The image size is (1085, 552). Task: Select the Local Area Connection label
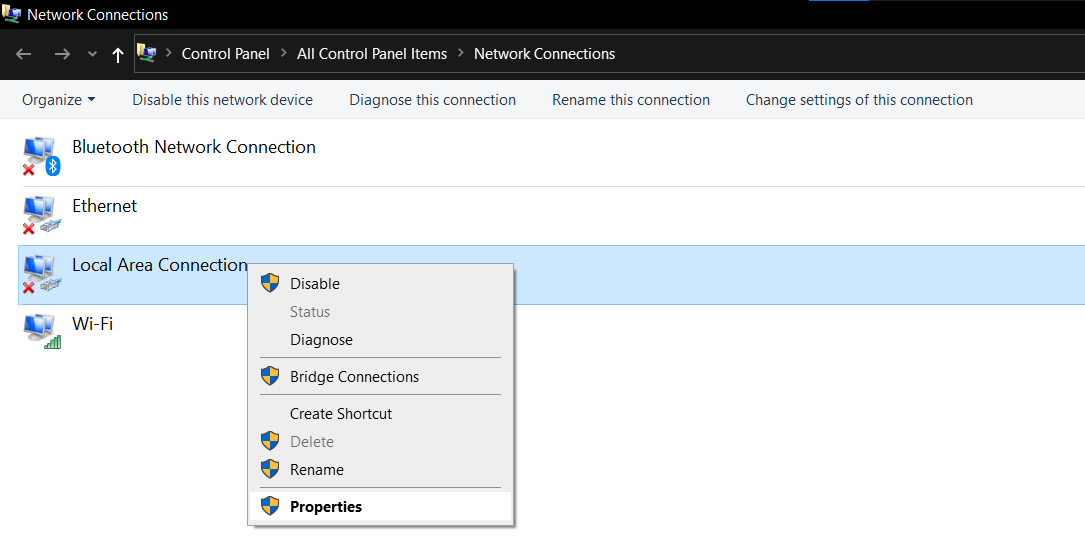(160, 264)
